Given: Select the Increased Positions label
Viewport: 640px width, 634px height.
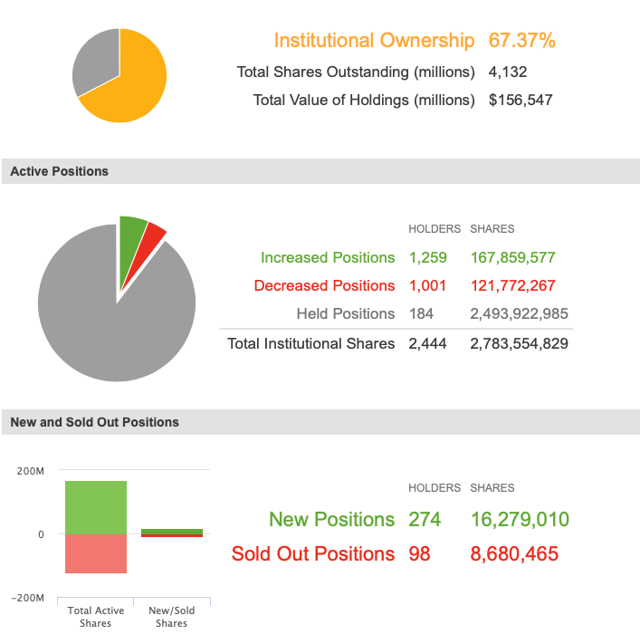Looking at the screenshot, I should [328, 258].
